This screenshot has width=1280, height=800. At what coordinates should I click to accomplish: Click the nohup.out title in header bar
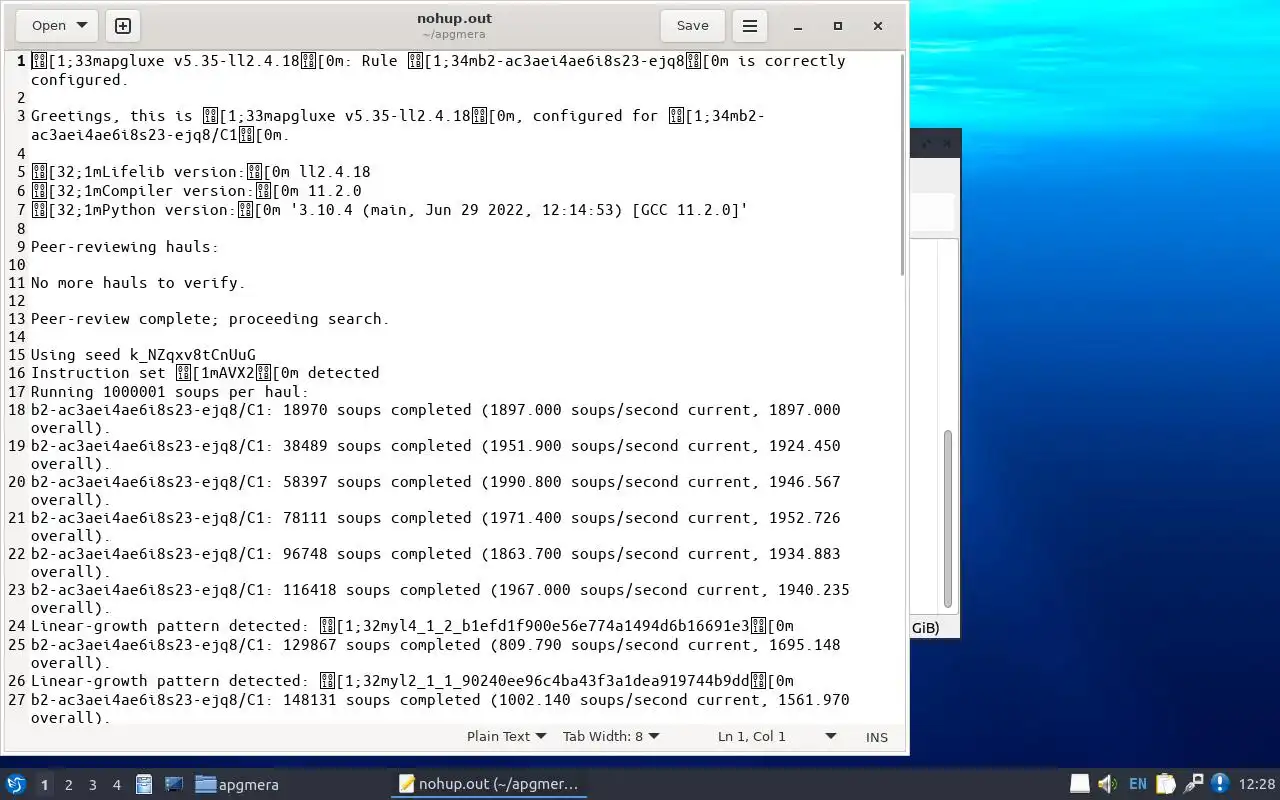click(x=454, y=18)
